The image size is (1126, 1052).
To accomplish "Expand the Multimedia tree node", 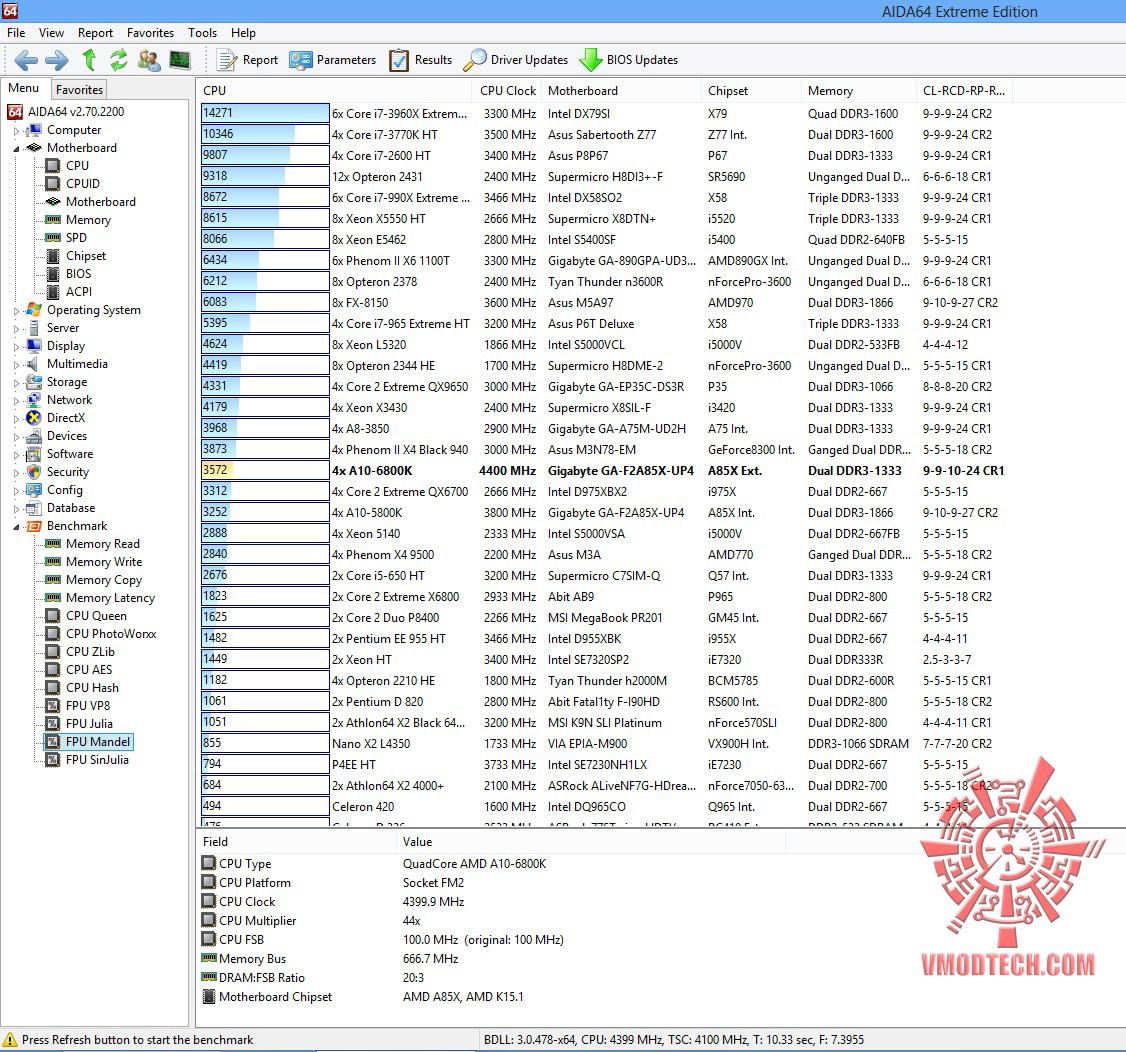I will click(17, 365).
